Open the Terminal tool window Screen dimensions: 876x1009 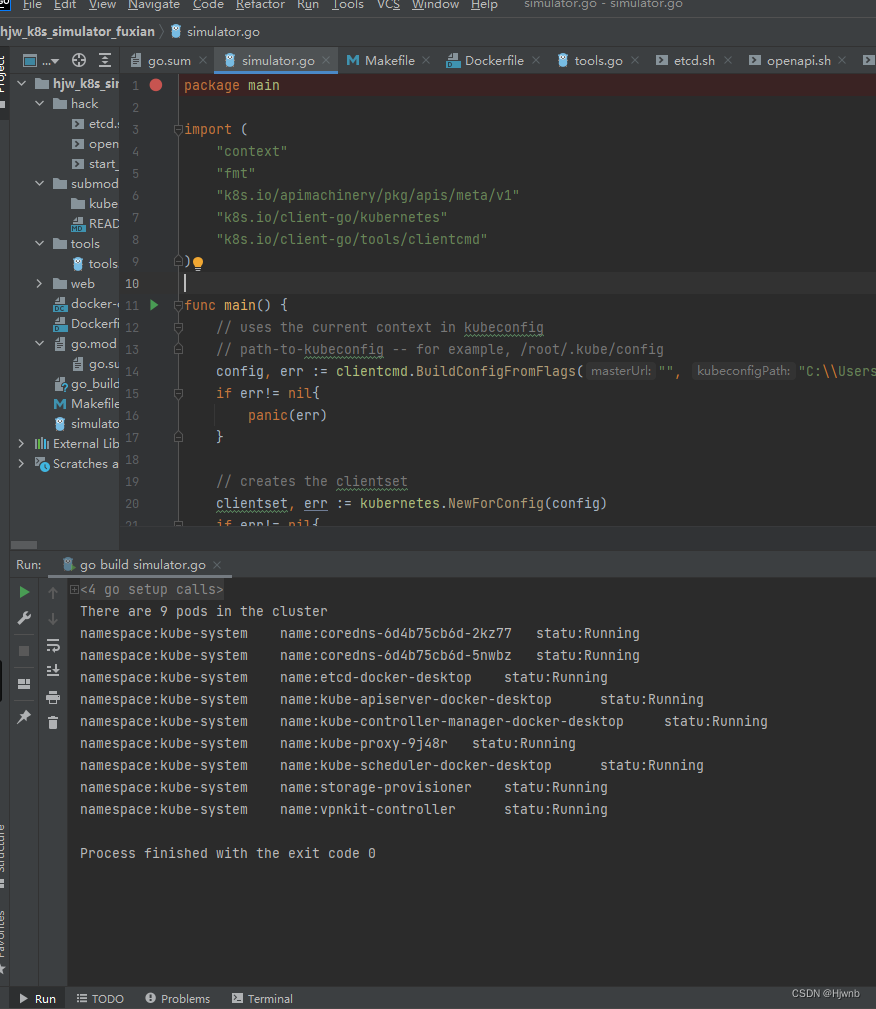coord(262,999)
